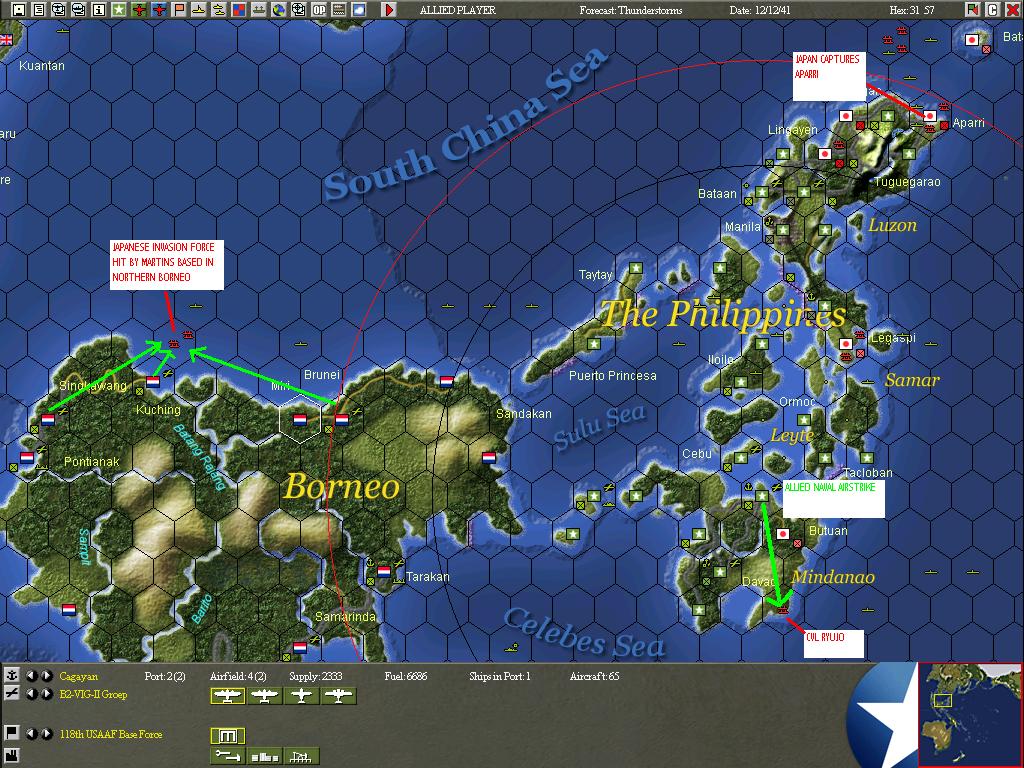This screenshot has width=1024, height=768.
Task: Go to previous air group before B2-VIG-II Groep
Action: point(31,694)
